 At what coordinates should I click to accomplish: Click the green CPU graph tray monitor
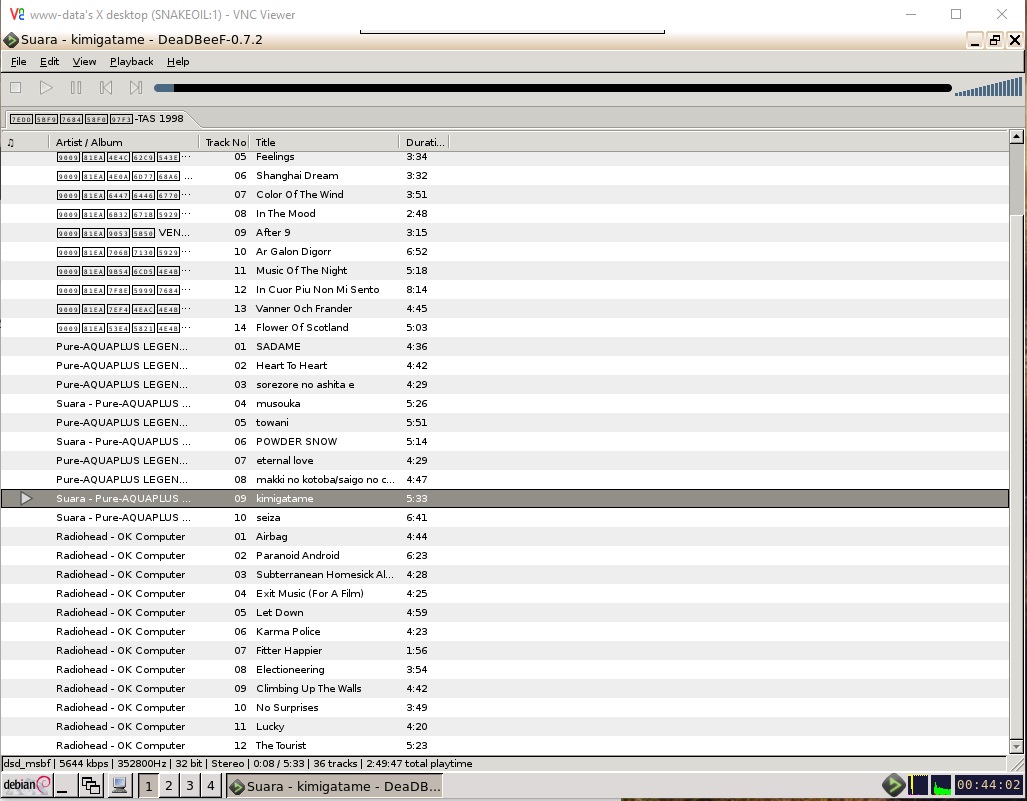pos(941,785)
